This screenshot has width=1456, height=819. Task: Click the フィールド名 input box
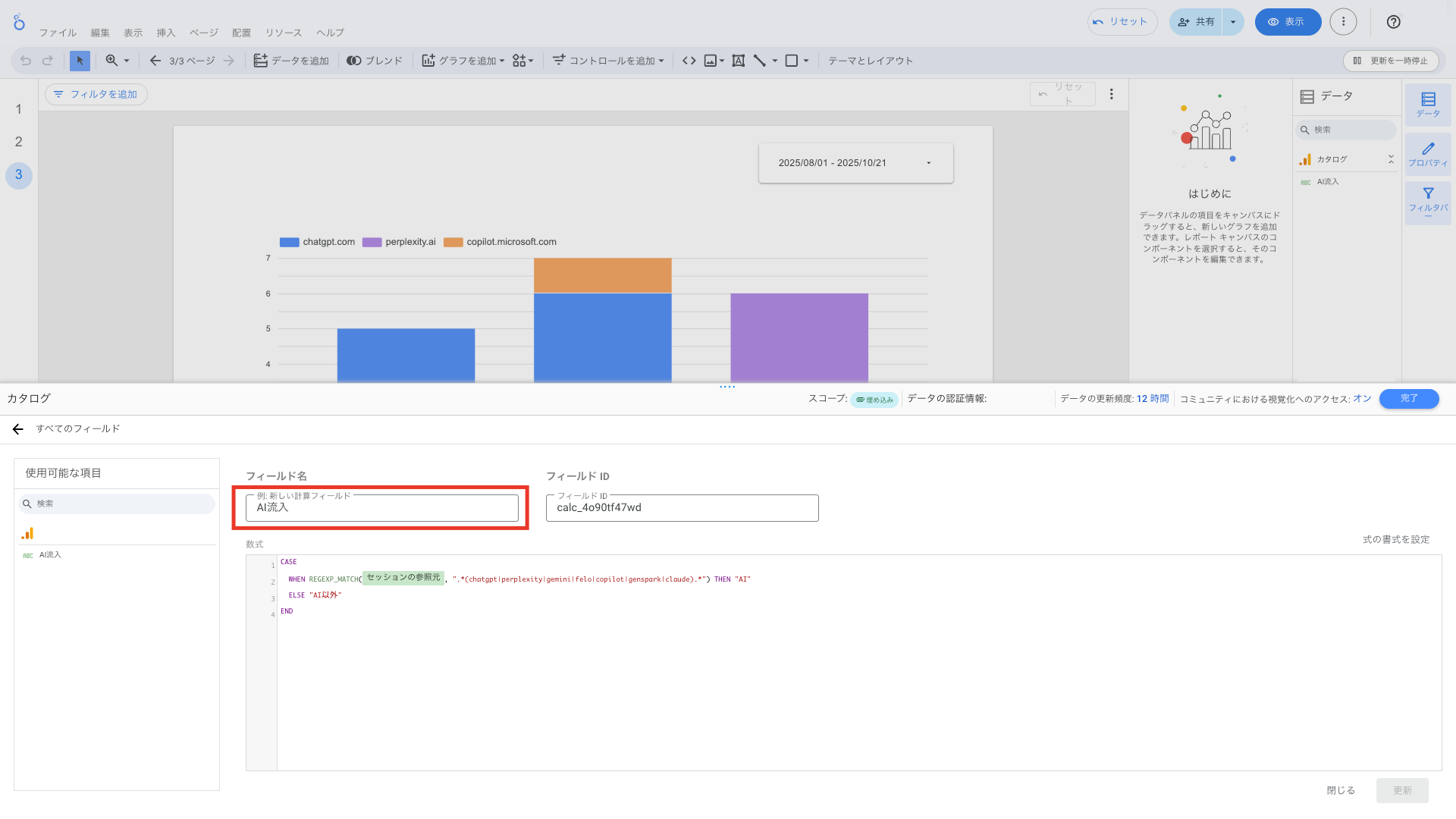point(381,508)
